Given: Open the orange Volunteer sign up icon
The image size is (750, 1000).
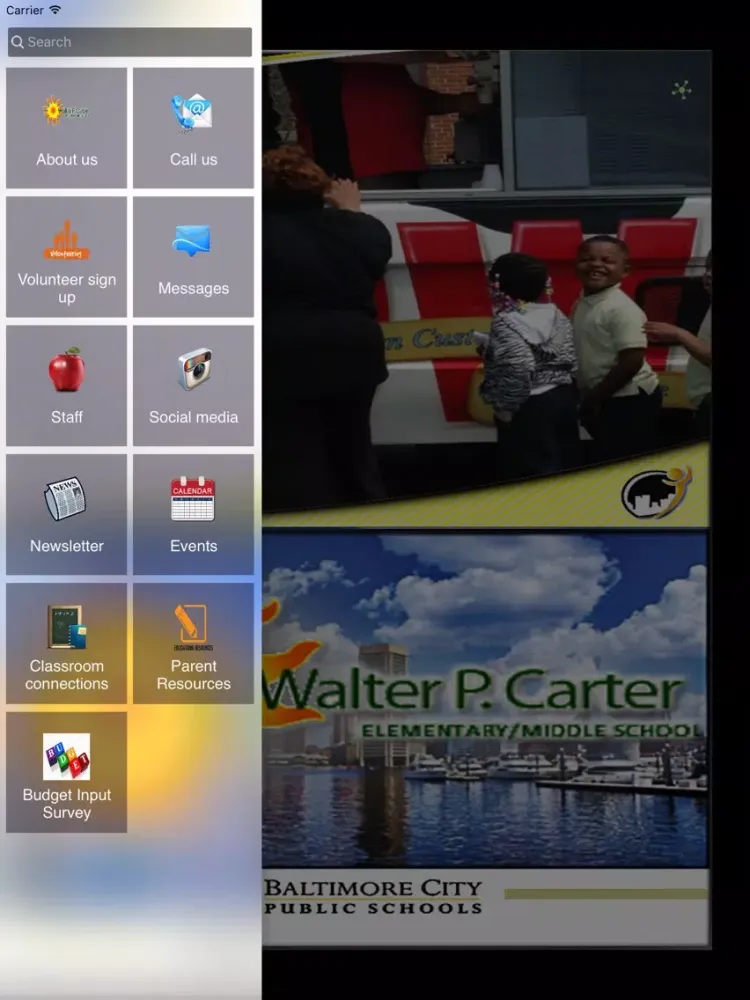Looking at the screenshot, I should click(66, 241).
